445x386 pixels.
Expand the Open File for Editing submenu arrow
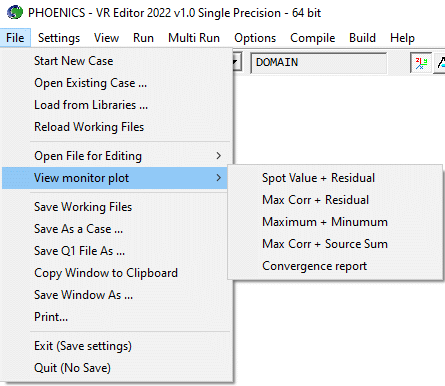point(219,156)
